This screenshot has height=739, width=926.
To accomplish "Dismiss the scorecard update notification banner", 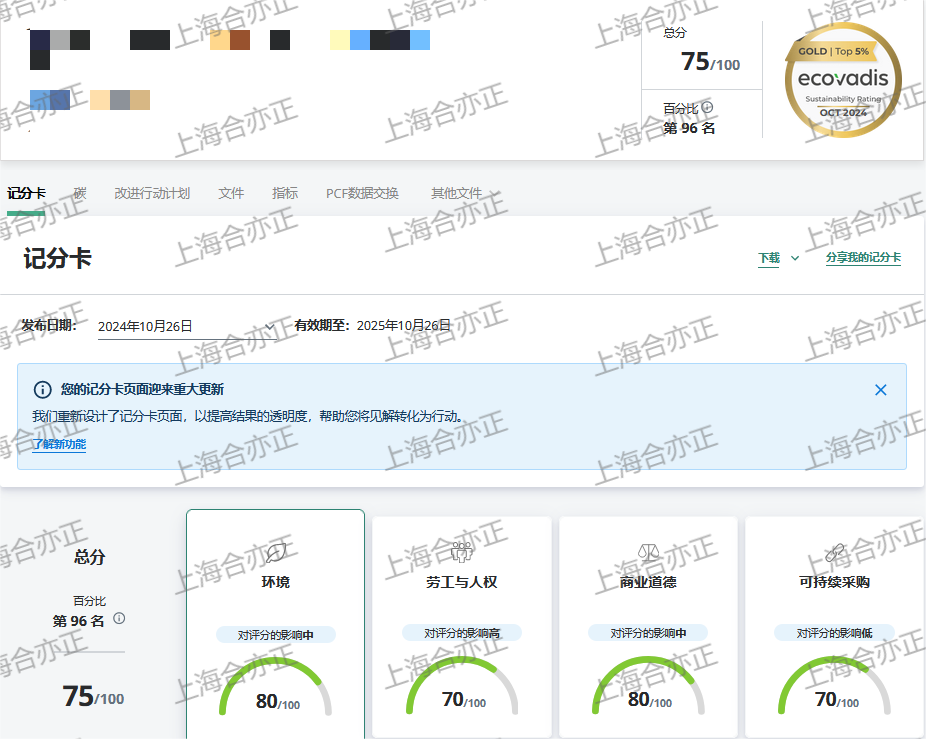I will click(880, 390).
